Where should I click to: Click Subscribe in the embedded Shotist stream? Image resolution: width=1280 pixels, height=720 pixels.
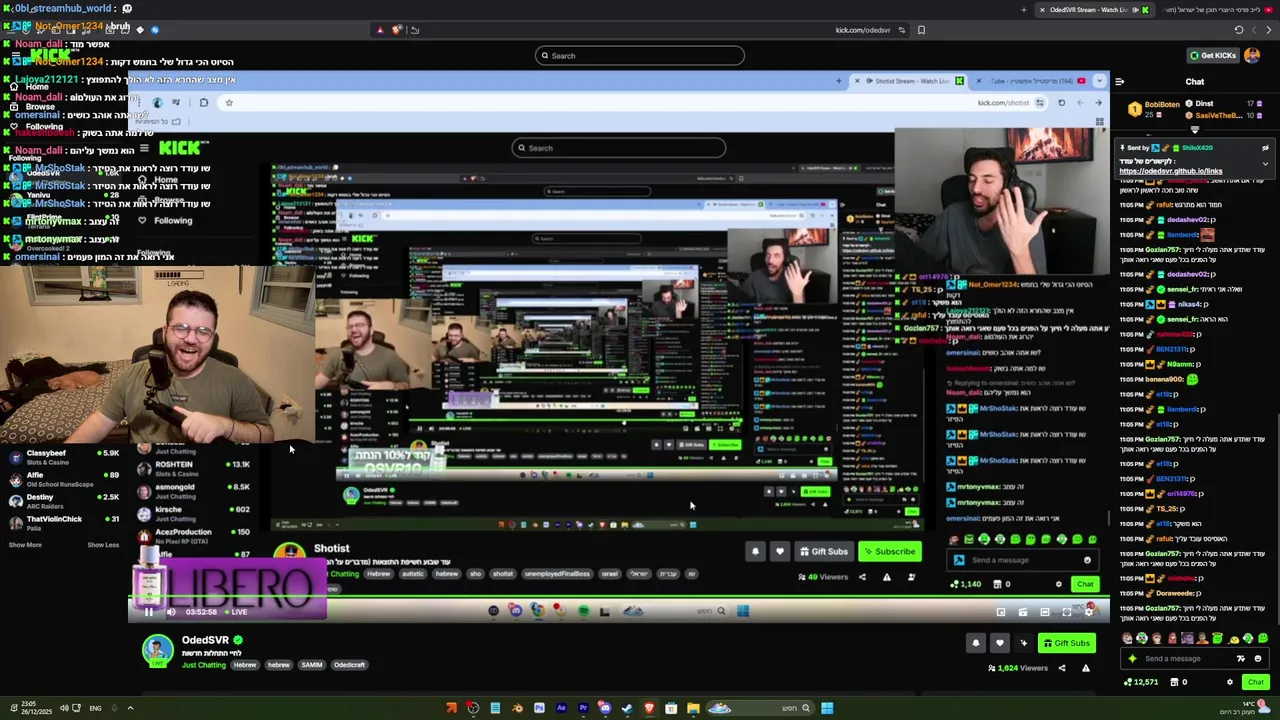point(890,551)
